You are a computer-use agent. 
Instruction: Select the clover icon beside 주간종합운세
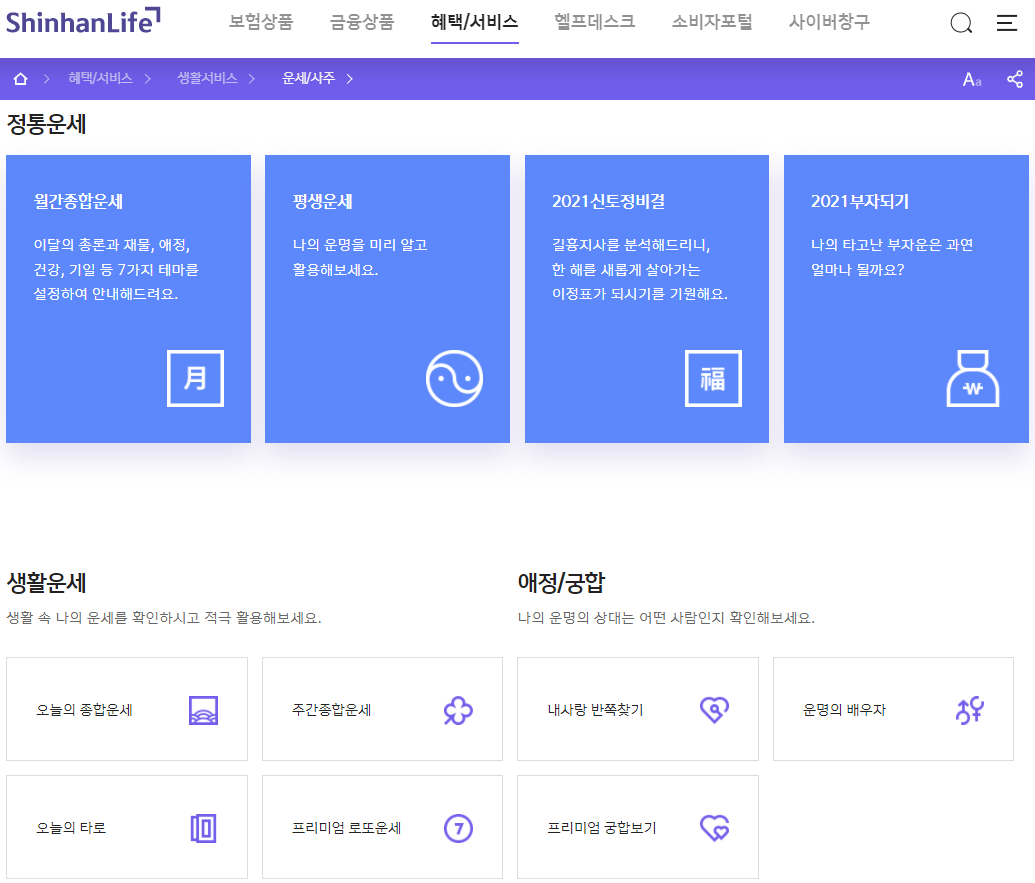[459, 709]
